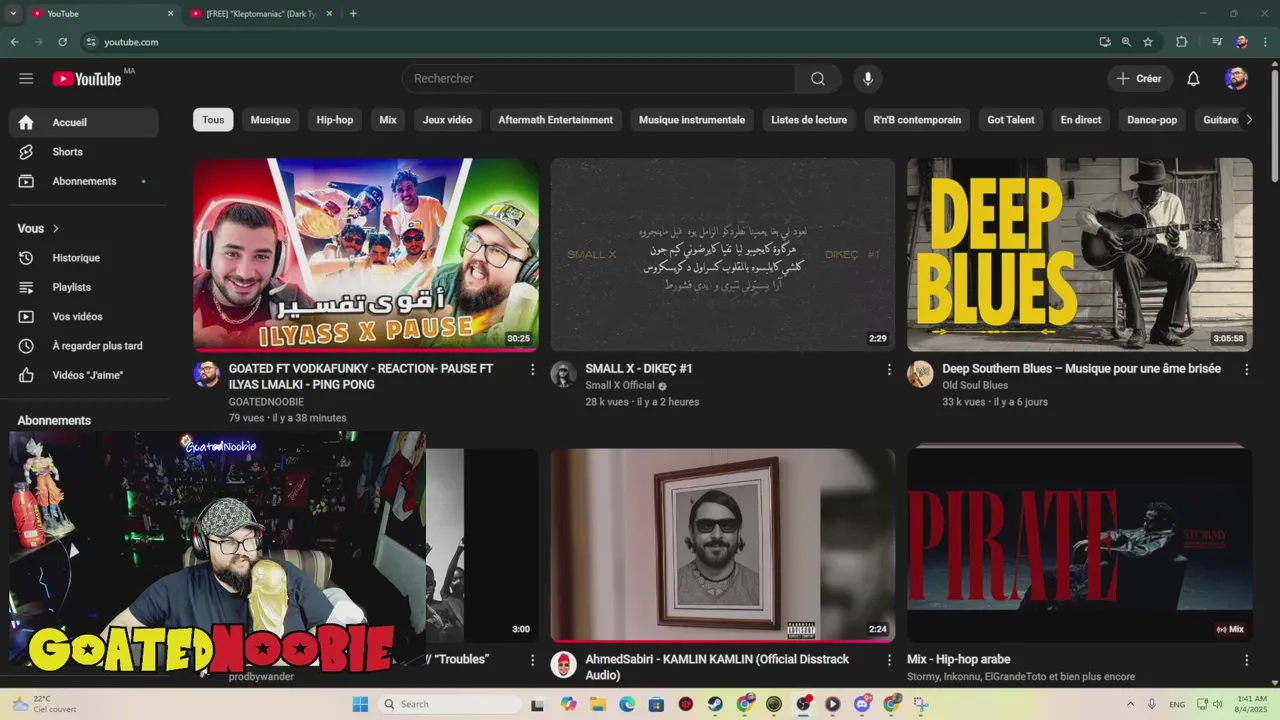The height and width of the screenshot is (720, 1280).
Task: Open site information icon beside youtube.com
Action: [x=91, y=42]
